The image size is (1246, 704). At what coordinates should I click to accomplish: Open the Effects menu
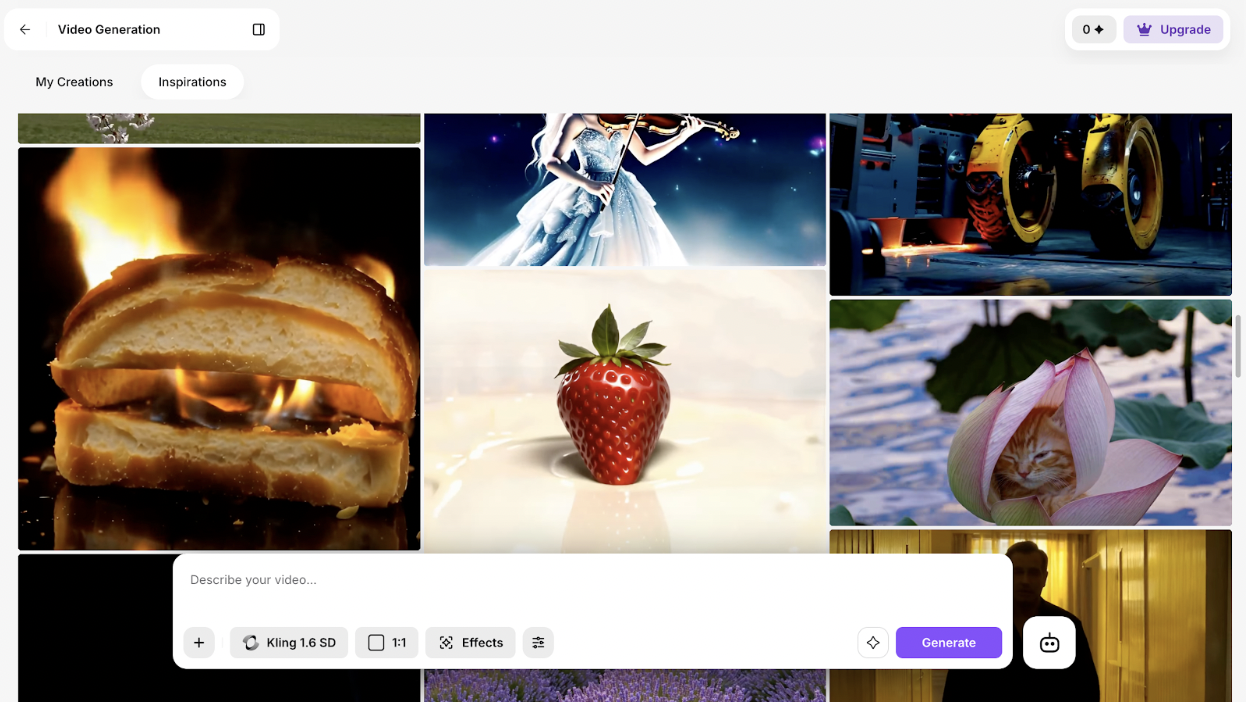(x=470, y=643)
